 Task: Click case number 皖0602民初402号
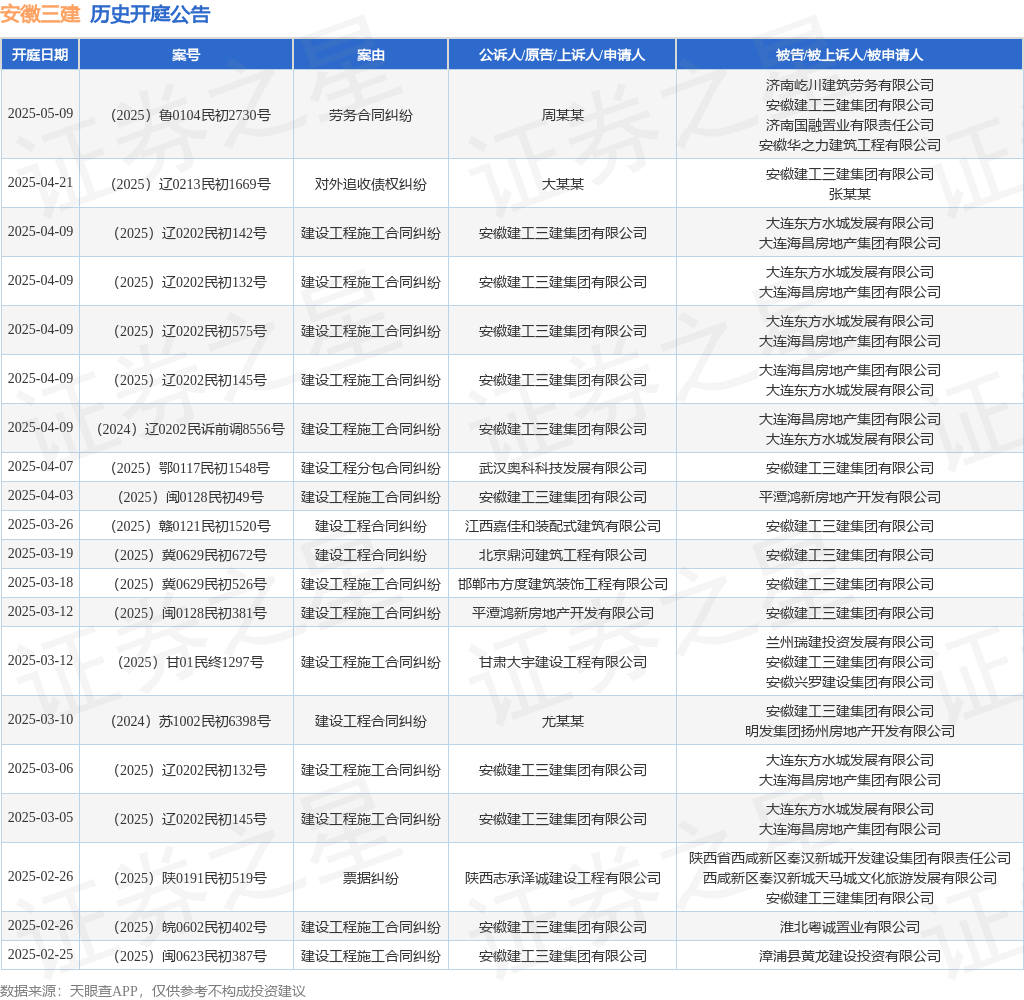190,927
